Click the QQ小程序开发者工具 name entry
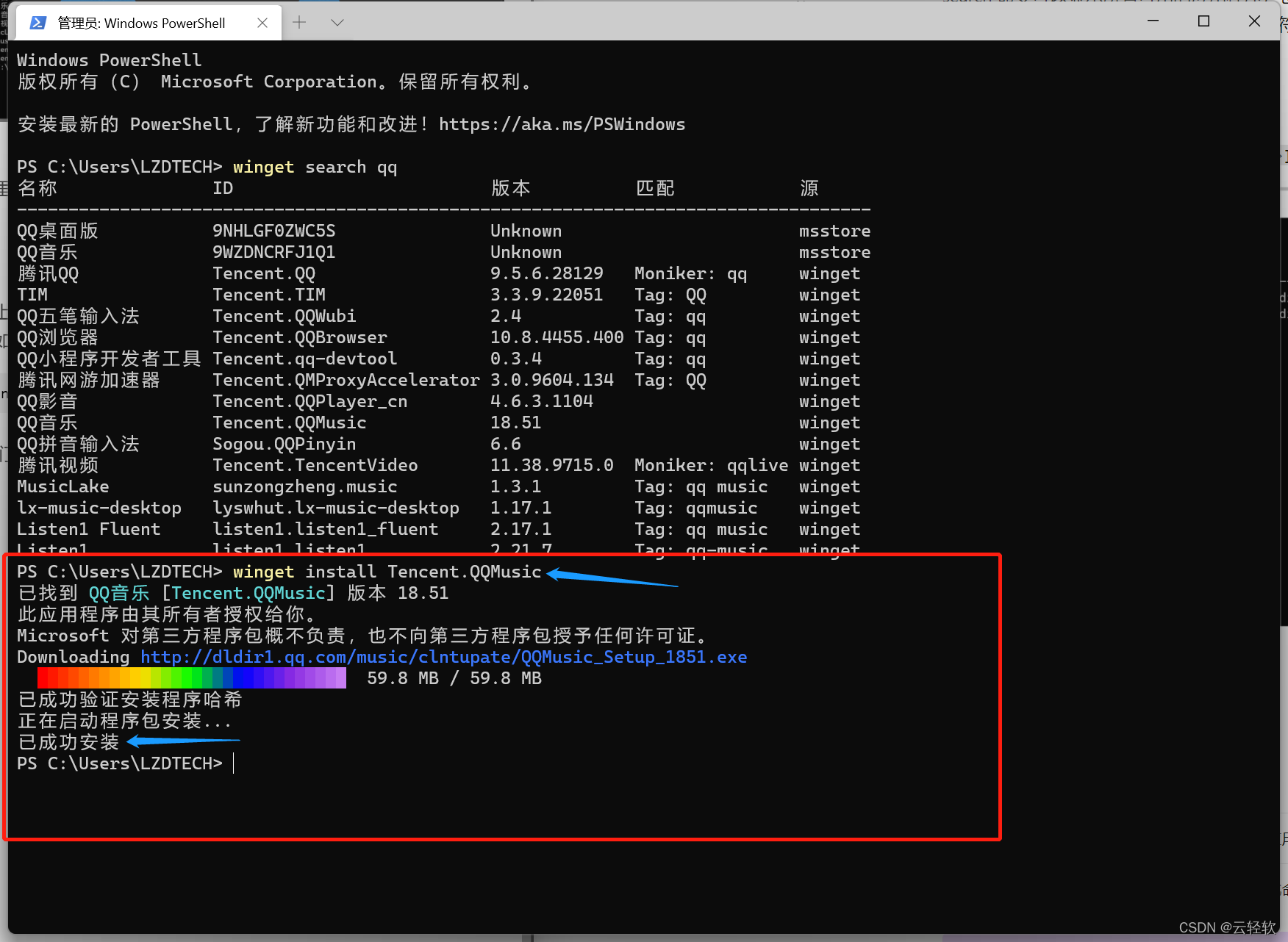 pyautogui.click(x=110, y=359)
